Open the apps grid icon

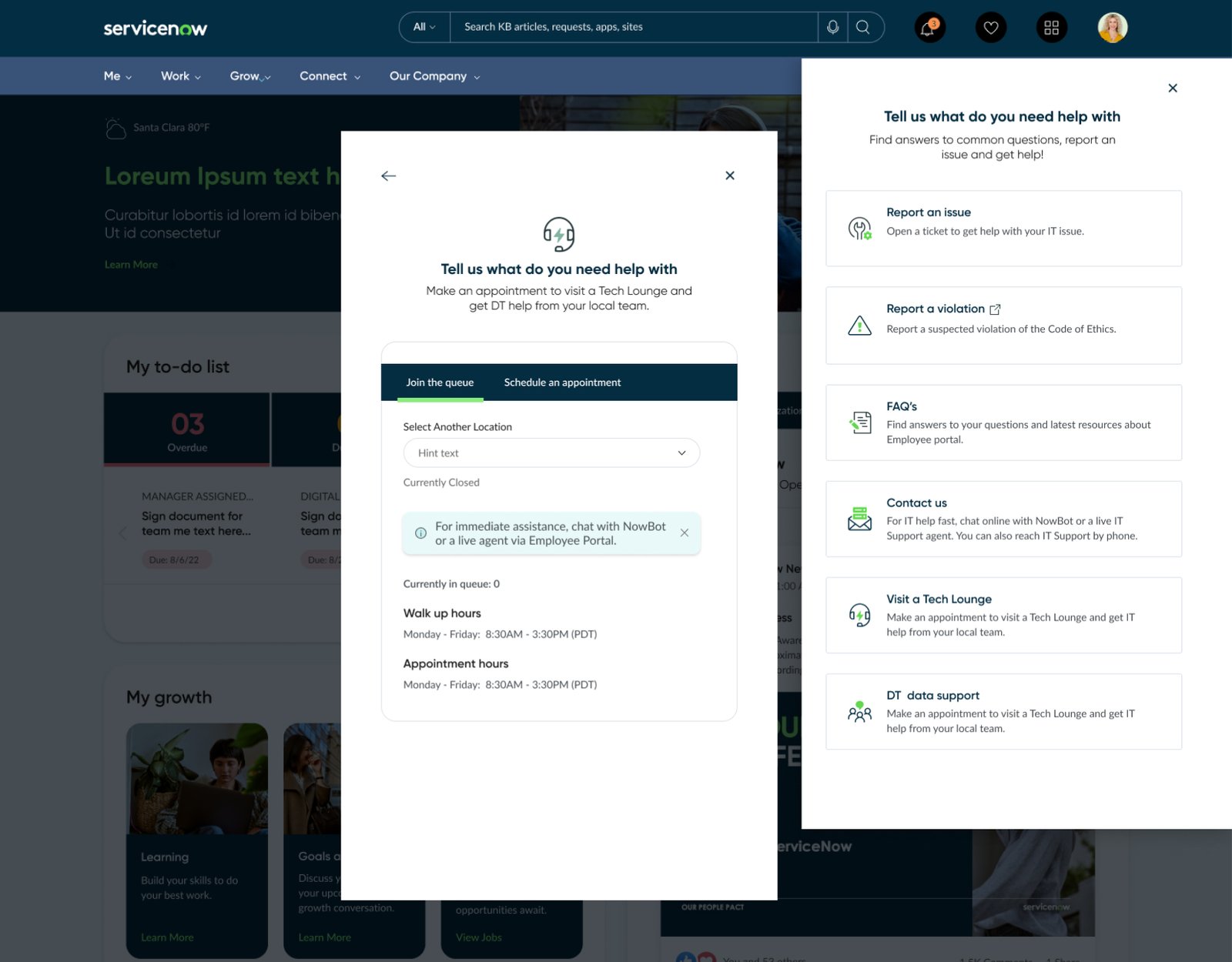point(1052,28)
